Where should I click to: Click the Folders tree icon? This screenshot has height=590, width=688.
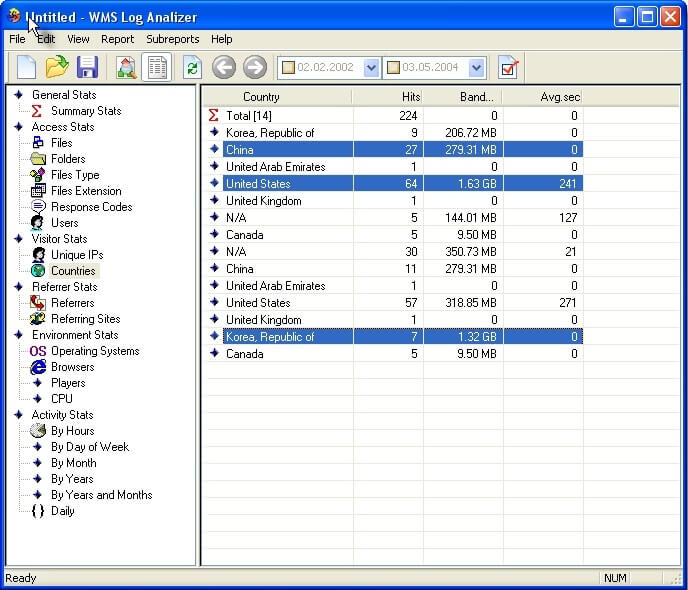click(38, 159)
